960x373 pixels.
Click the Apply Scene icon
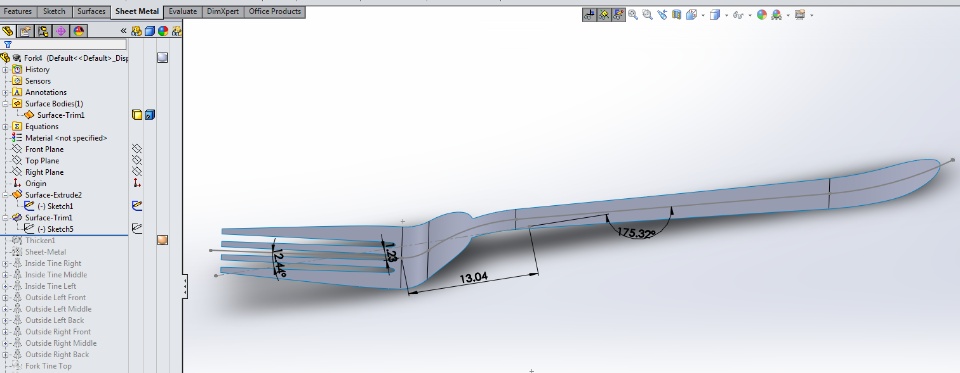(x=776, y=15)
